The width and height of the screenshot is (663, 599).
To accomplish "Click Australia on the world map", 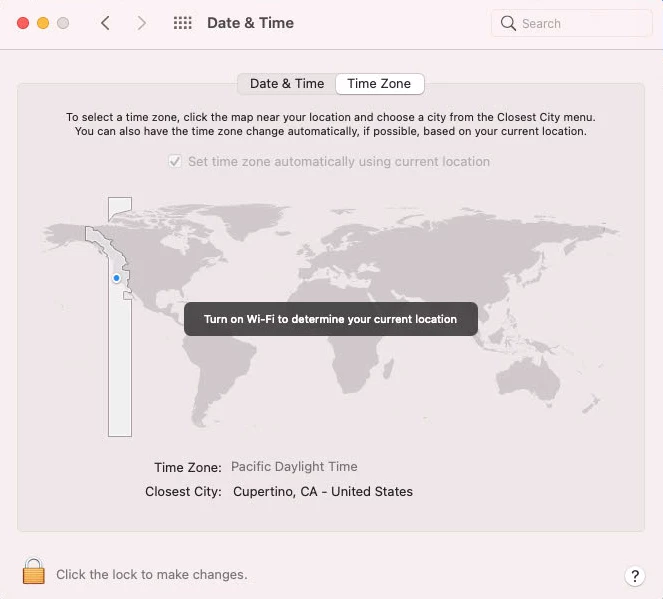I will click(529, 378).
